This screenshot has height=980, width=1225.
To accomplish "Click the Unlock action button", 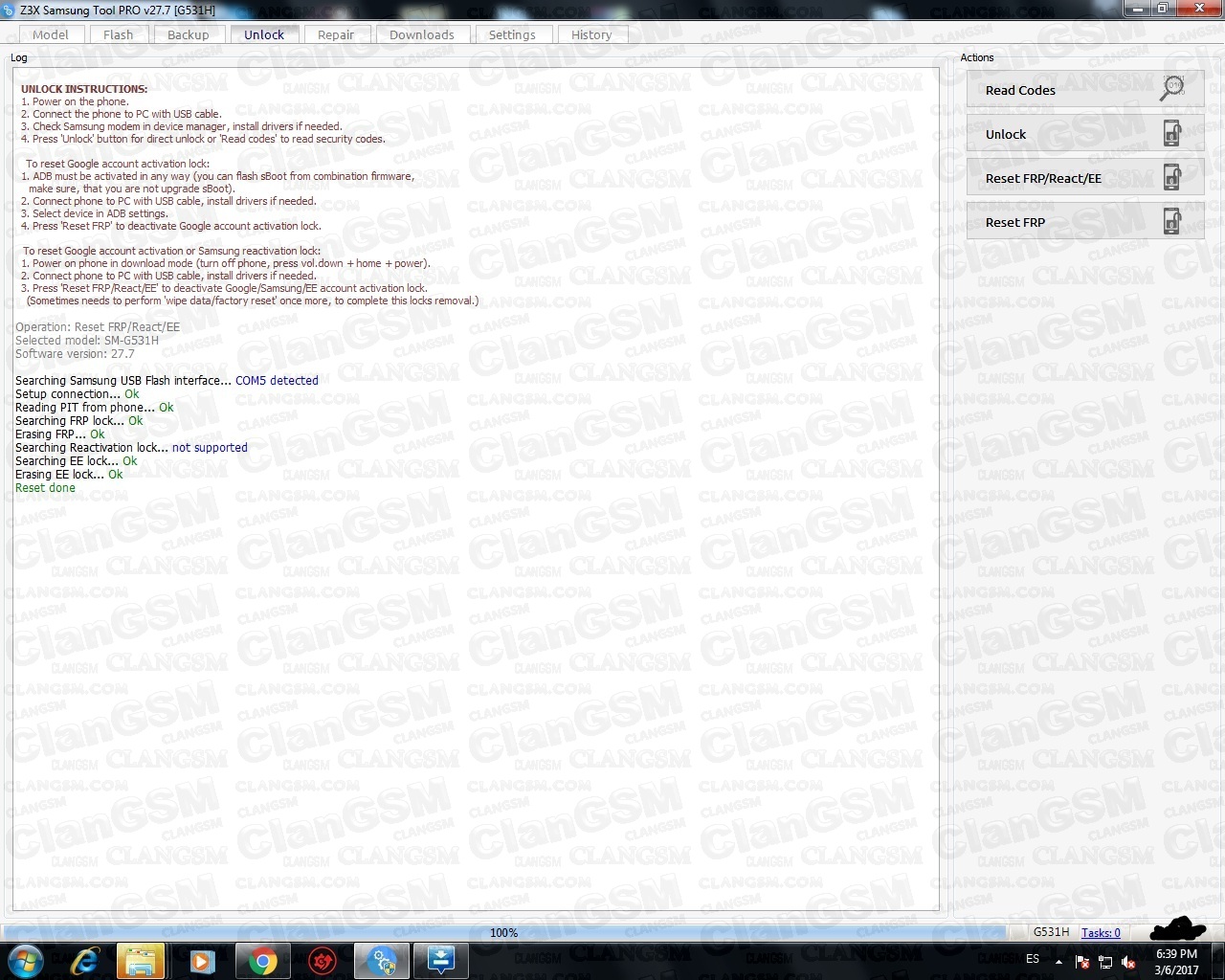I will [1085, 134].
